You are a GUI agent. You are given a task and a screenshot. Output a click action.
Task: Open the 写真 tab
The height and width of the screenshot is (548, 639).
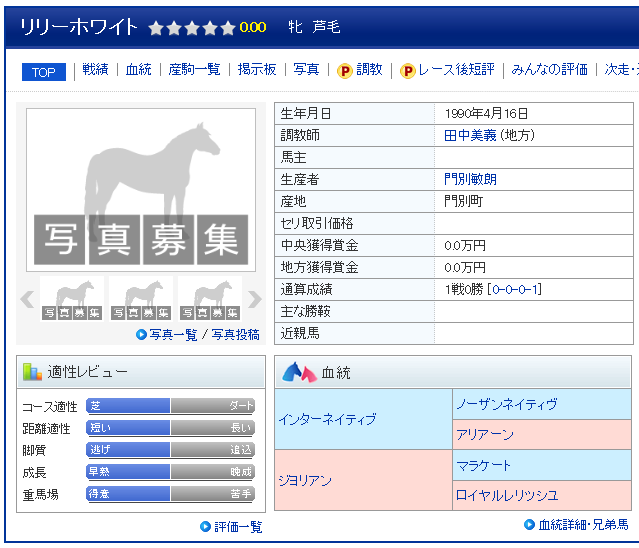pyautogui.click(x=306, y=69)
